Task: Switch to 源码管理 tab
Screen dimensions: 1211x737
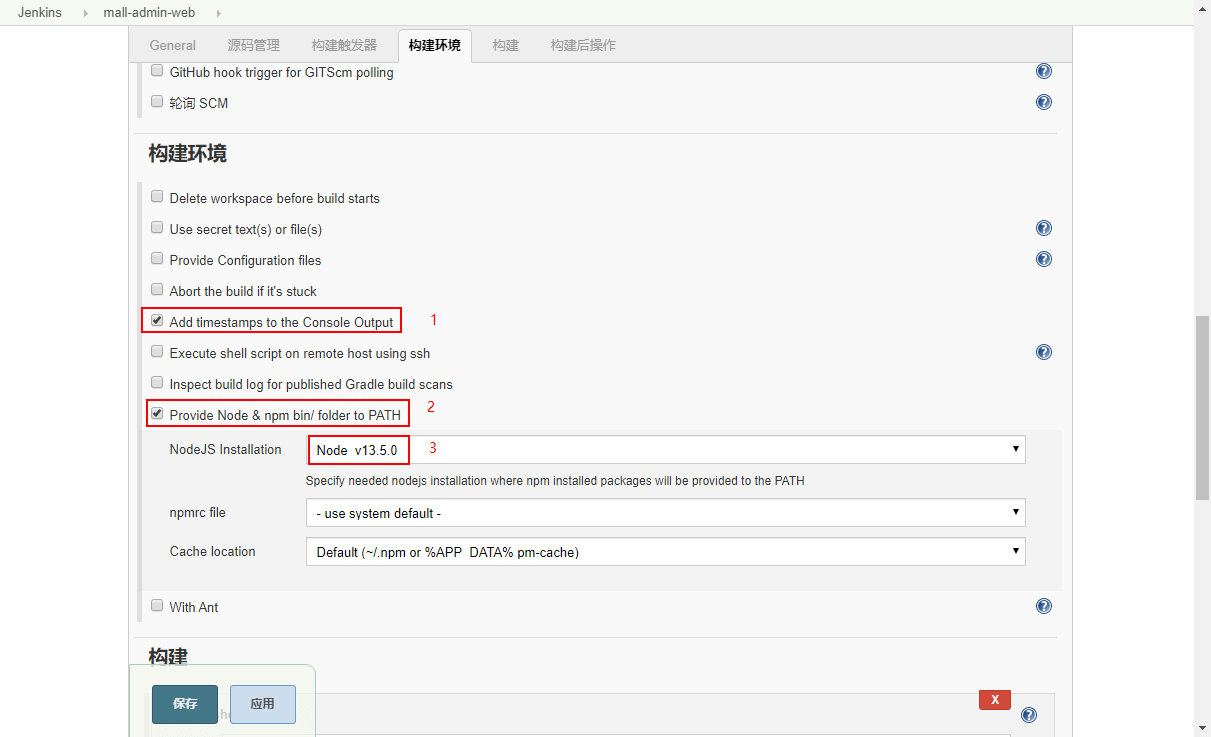Action: point(253,45)
